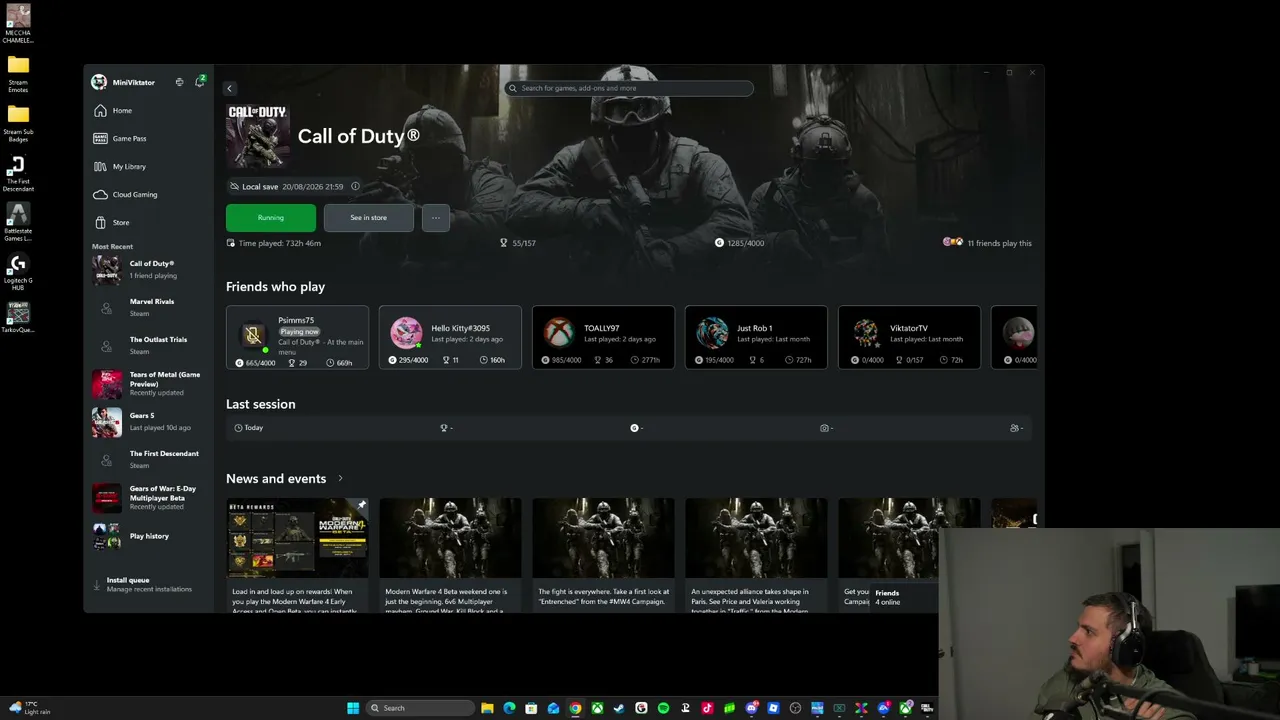The width and height of the screenshot is (1280, 720).
Task: Open Play history
Action: click(x=148, y=536)
